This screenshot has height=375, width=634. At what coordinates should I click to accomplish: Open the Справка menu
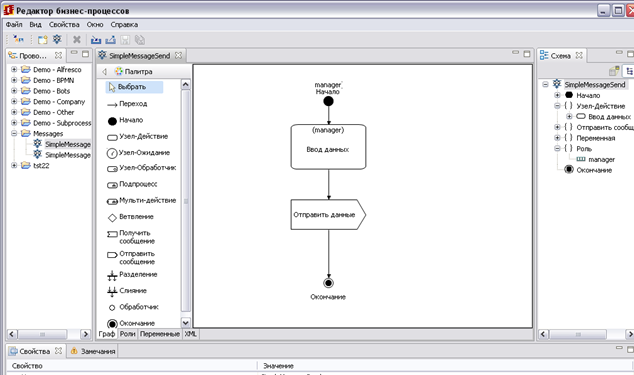[124, 25]
